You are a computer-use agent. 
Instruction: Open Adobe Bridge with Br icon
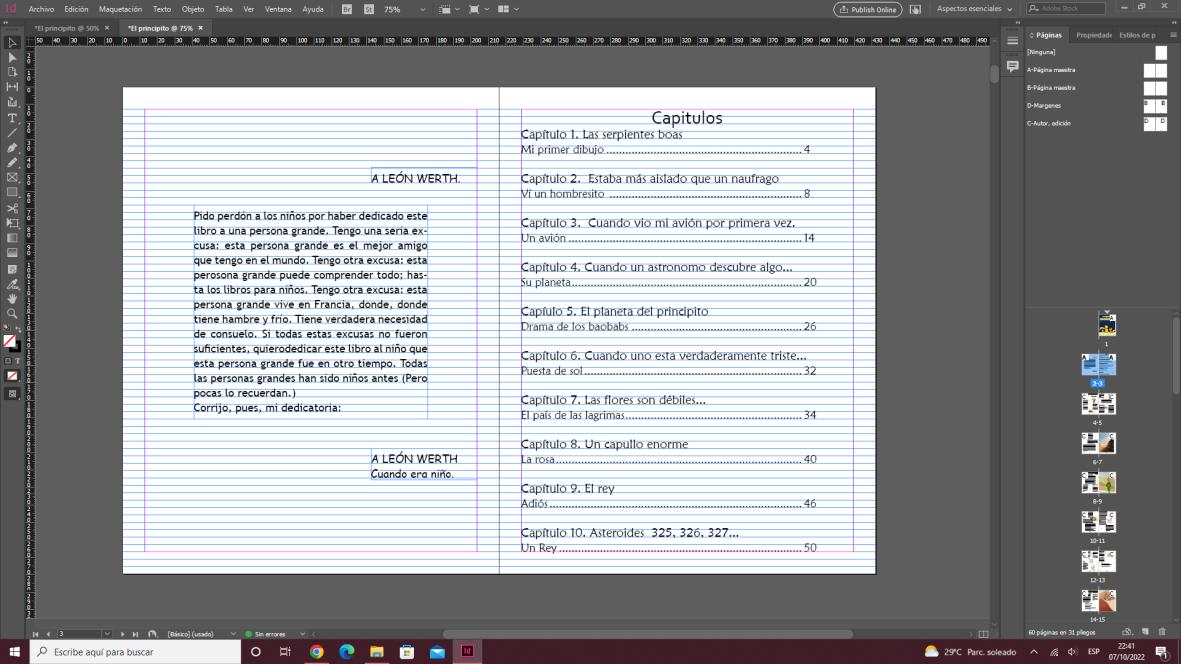pyautogui.click(x=346, y=9)
